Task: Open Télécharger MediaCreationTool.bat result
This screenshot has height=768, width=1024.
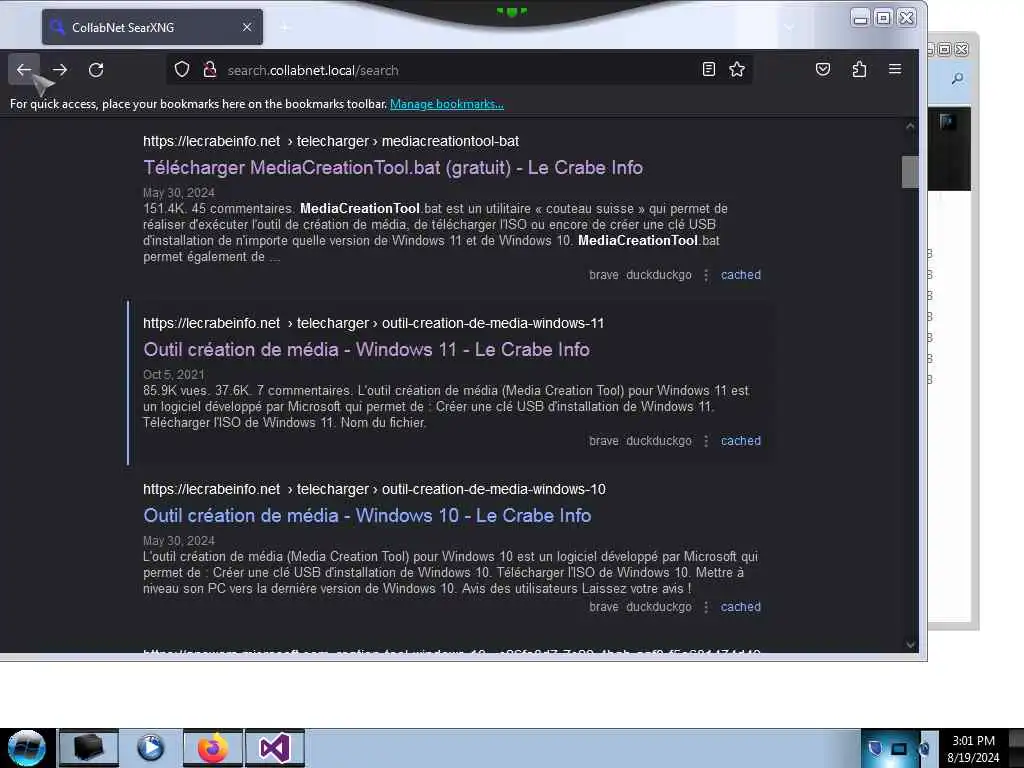Action: click(393, 168)
